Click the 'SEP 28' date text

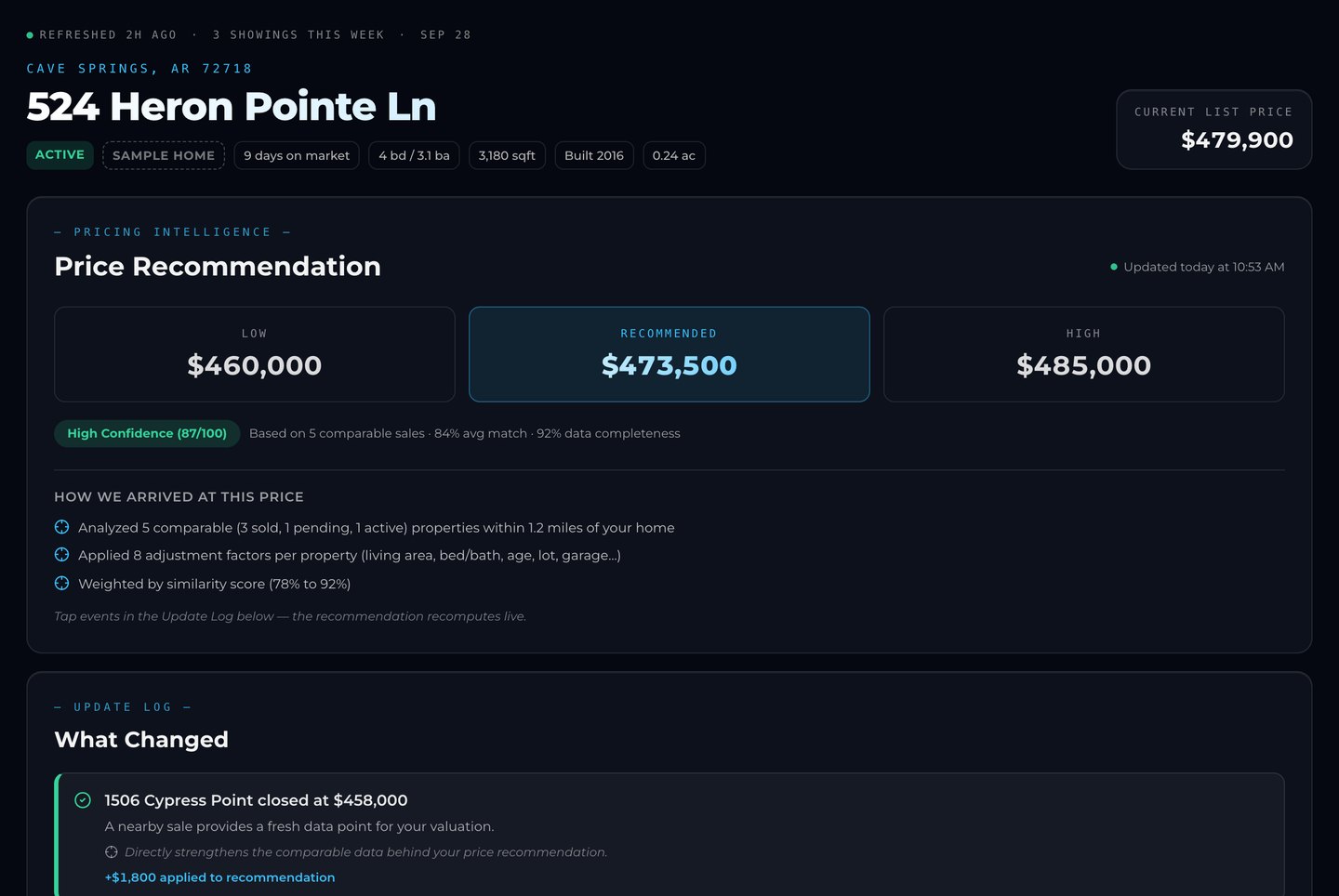445,35
